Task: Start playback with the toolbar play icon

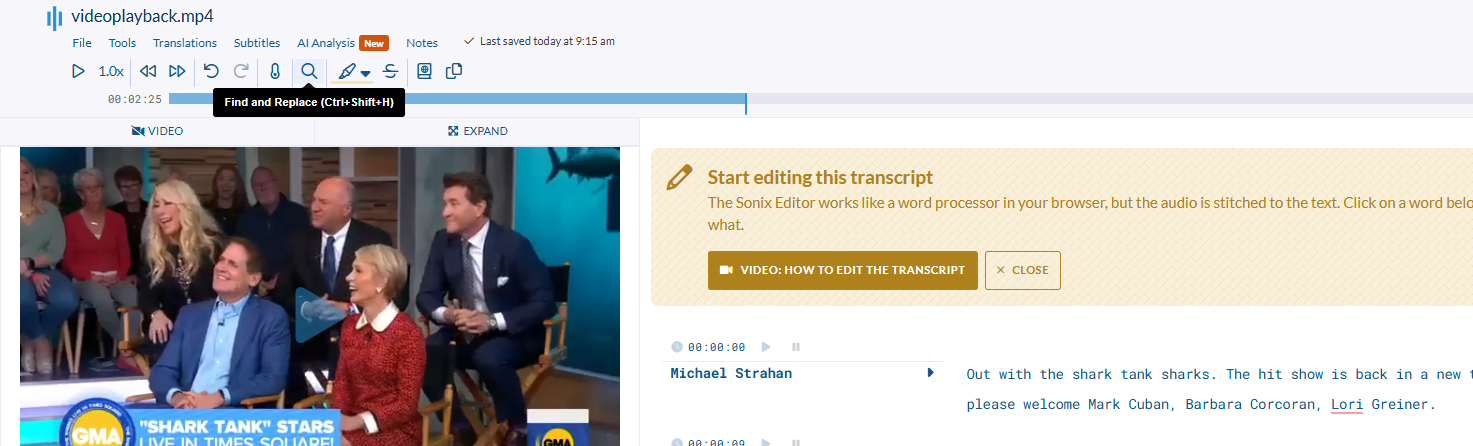Action: click(x=78, y=71)
